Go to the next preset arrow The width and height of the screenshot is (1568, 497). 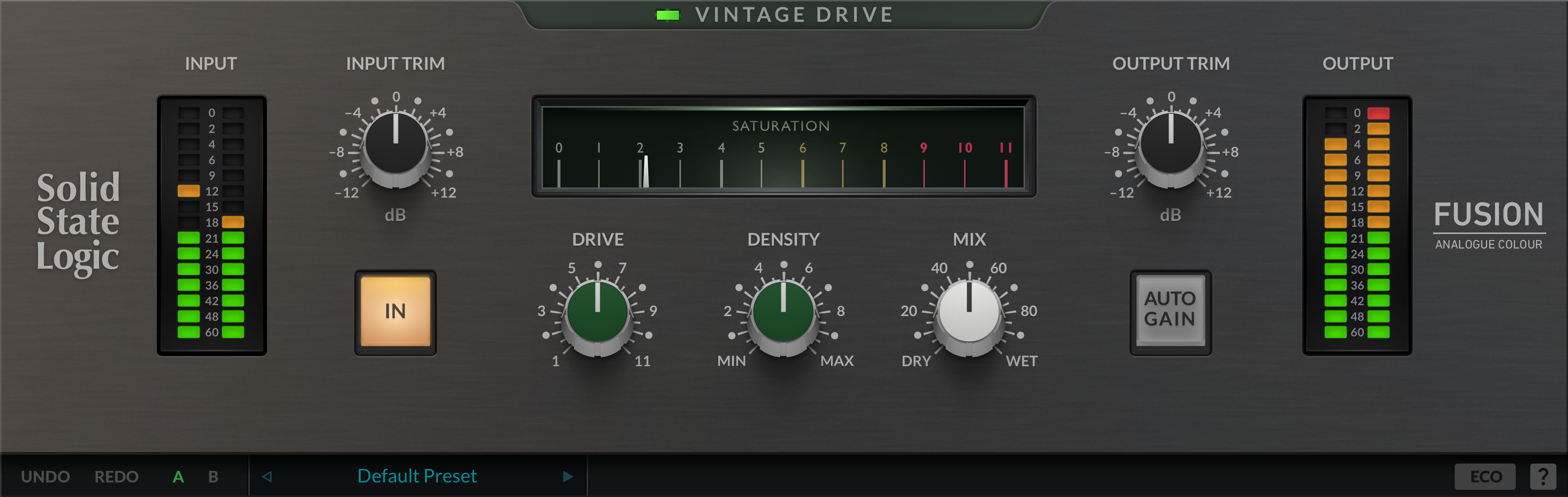point(567,476)
